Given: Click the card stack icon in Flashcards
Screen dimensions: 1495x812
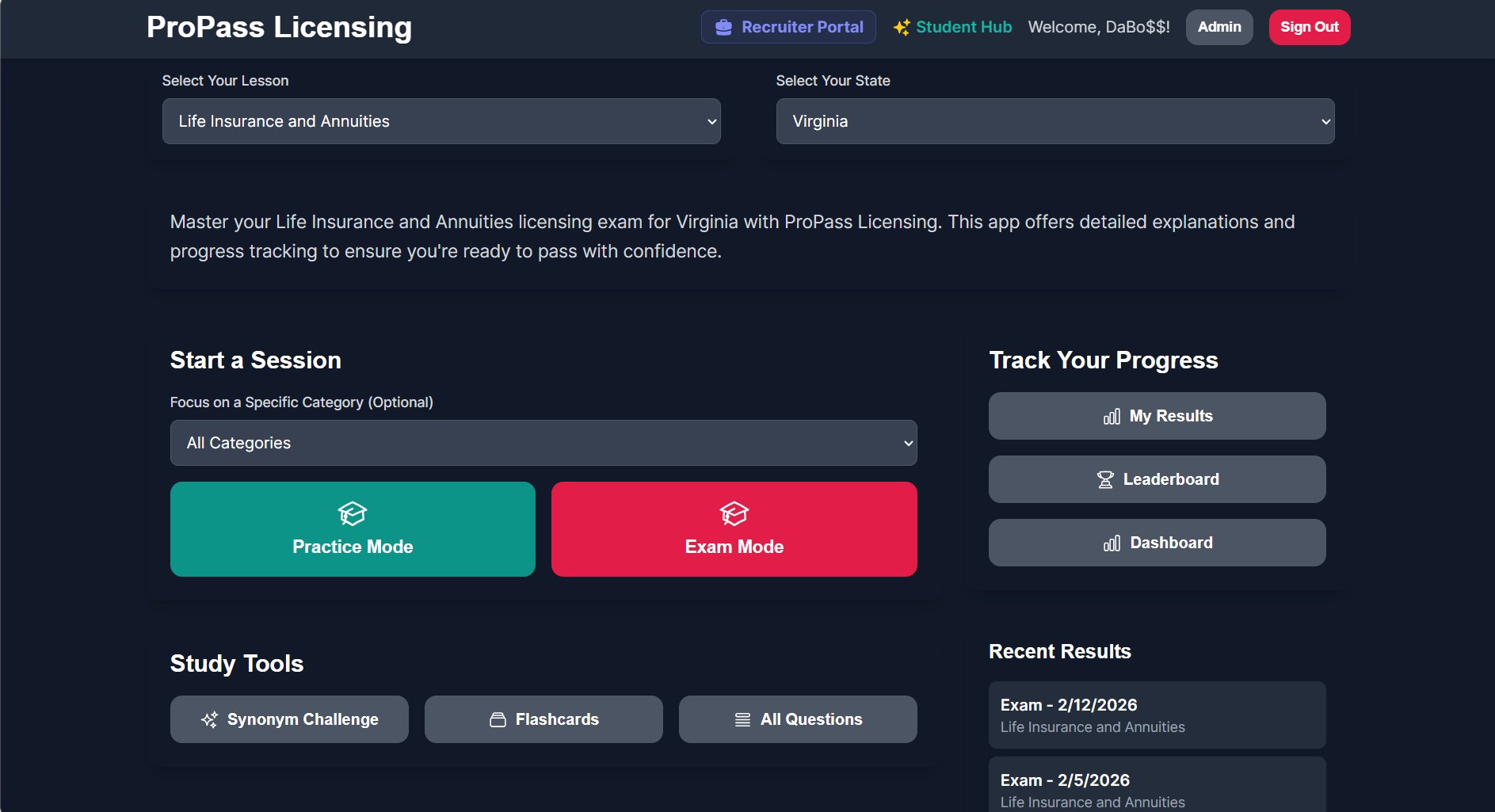Looking at the screenshot, I should (x=498, y=719).
